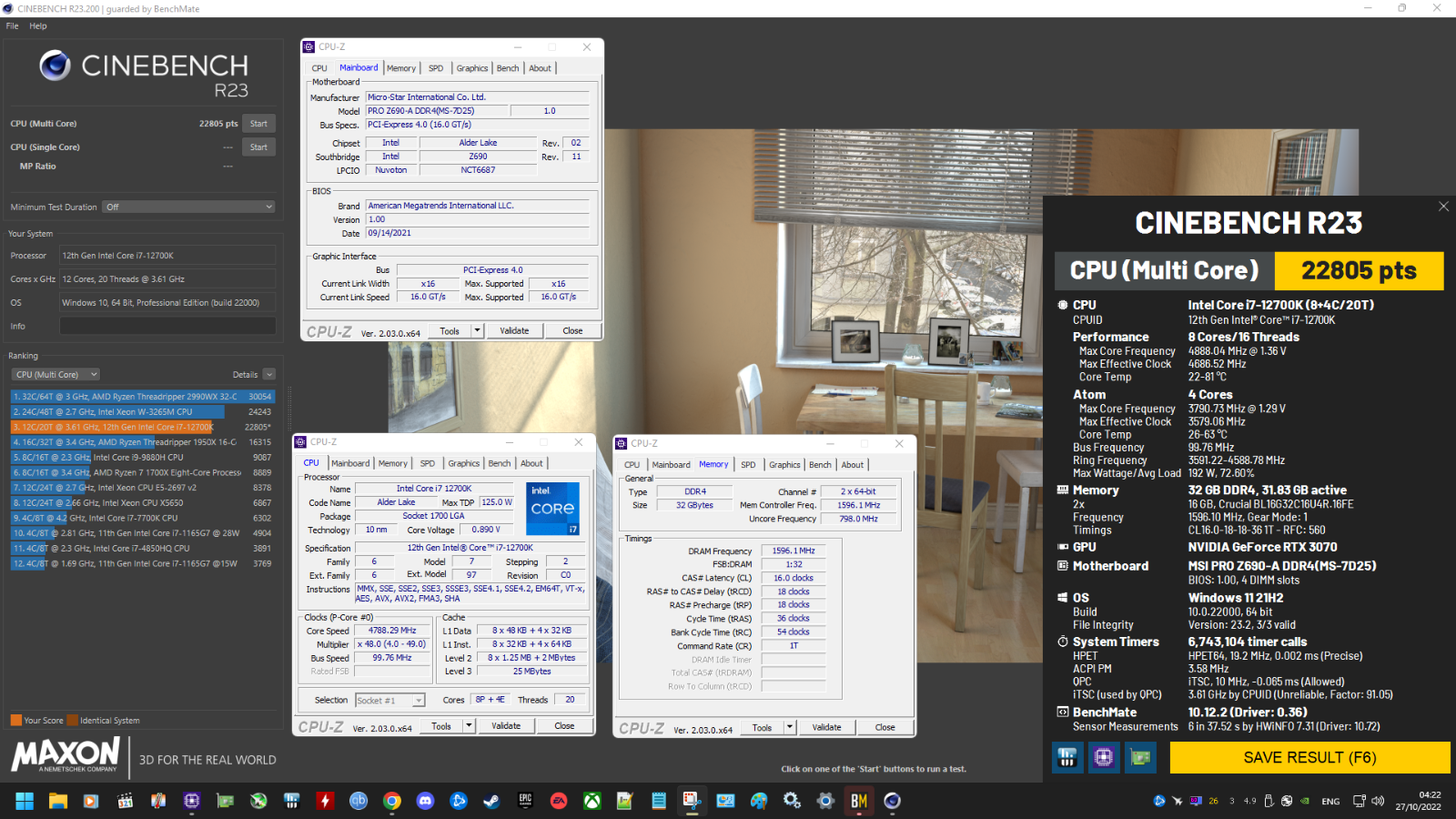The image size is (1456, 819).
Task: Click the 22805 pts score in BenchMate panel
Action: (x=1359, y=270)
